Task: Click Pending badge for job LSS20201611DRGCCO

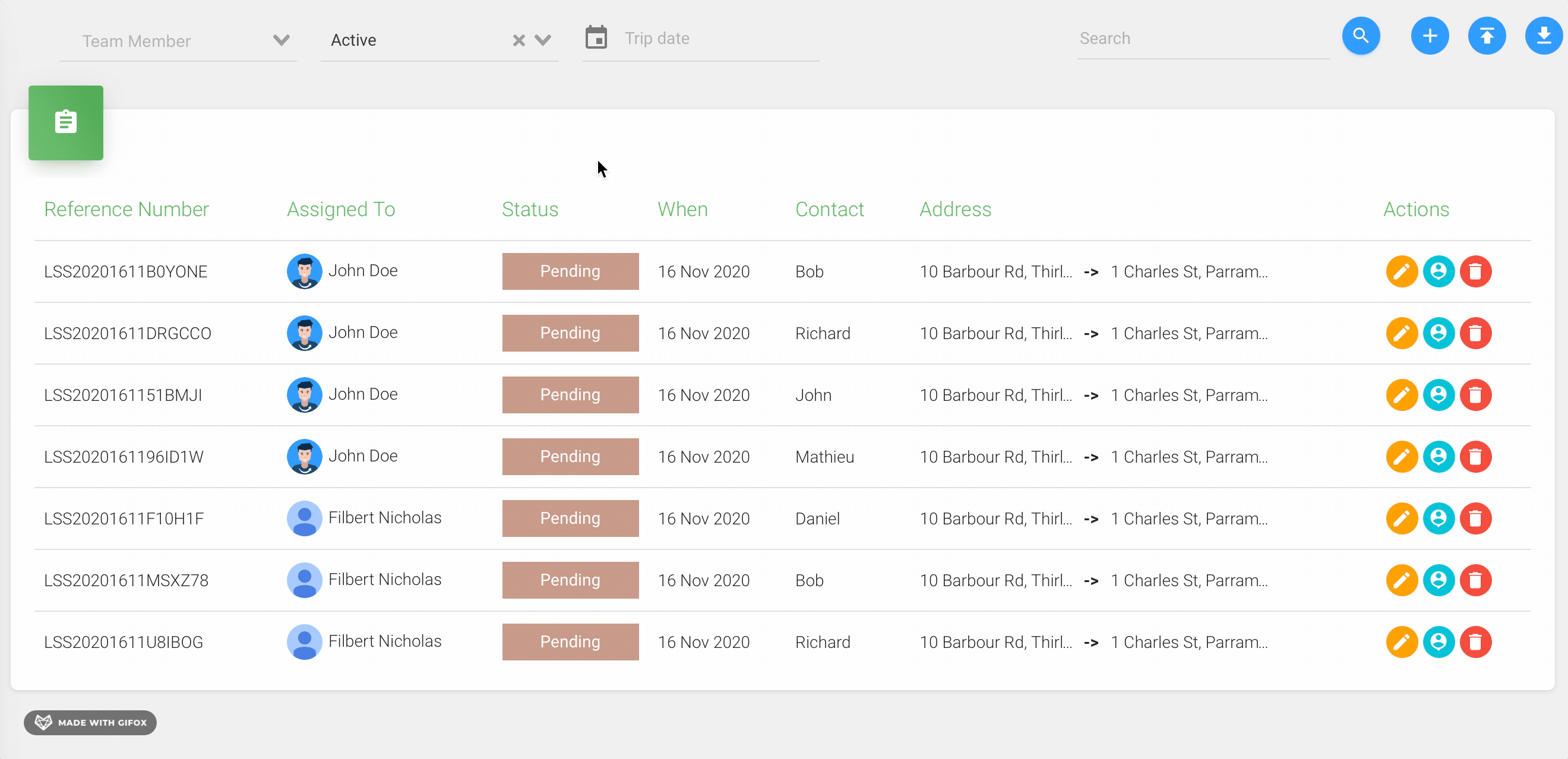Action: click(x=570, y=334)
